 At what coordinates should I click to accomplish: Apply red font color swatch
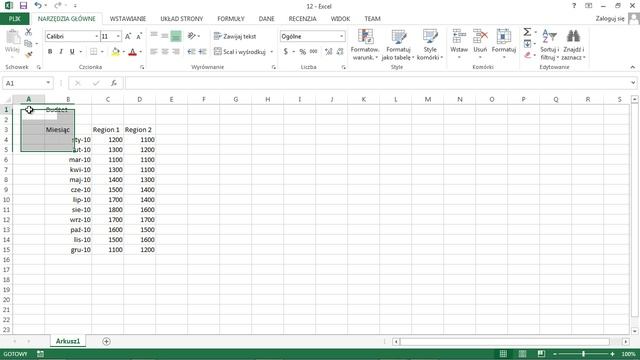pos(132,52)
